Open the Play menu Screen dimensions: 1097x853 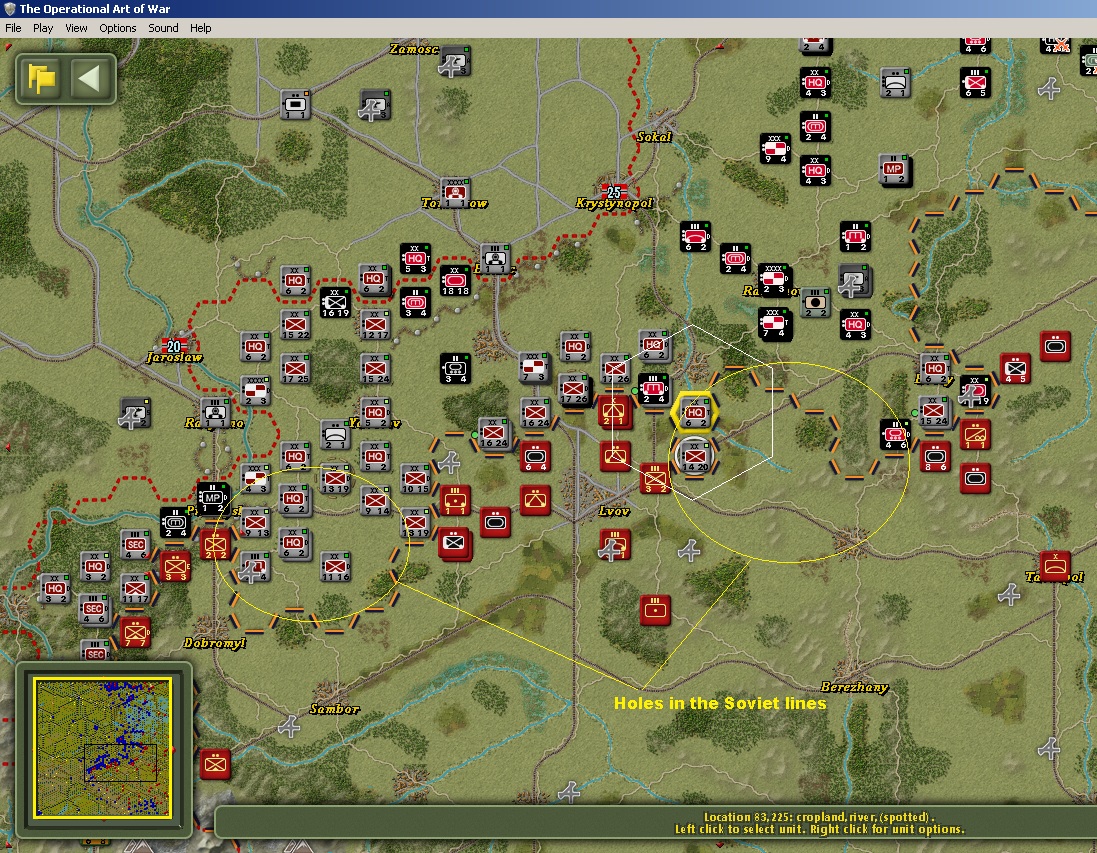pos(43,28)
